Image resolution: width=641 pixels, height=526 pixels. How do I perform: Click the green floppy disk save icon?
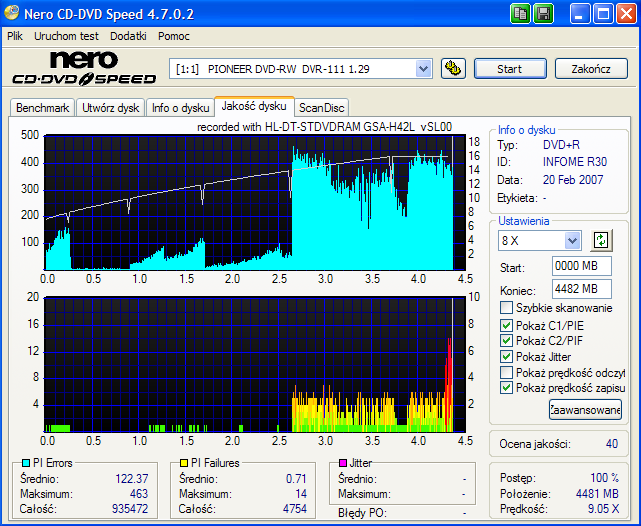point(543,13)
